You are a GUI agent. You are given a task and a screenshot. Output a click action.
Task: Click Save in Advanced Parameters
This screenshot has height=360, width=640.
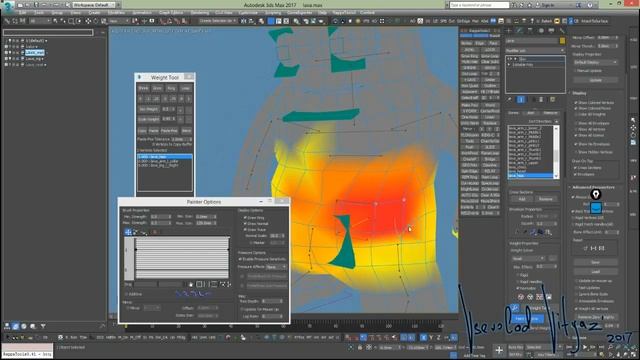point(596,262)
